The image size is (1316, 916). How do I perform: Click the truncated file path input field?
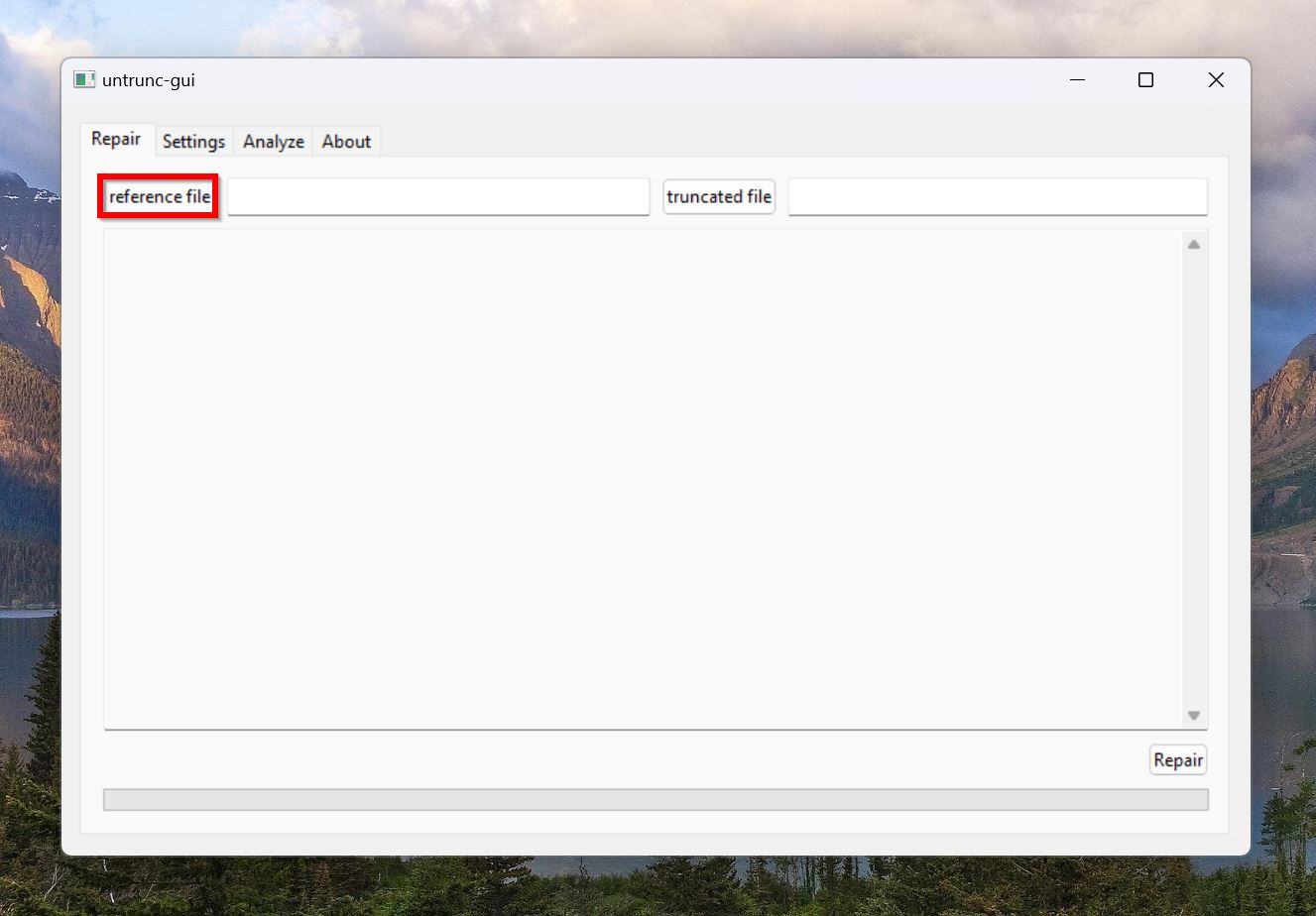point(997,196)
